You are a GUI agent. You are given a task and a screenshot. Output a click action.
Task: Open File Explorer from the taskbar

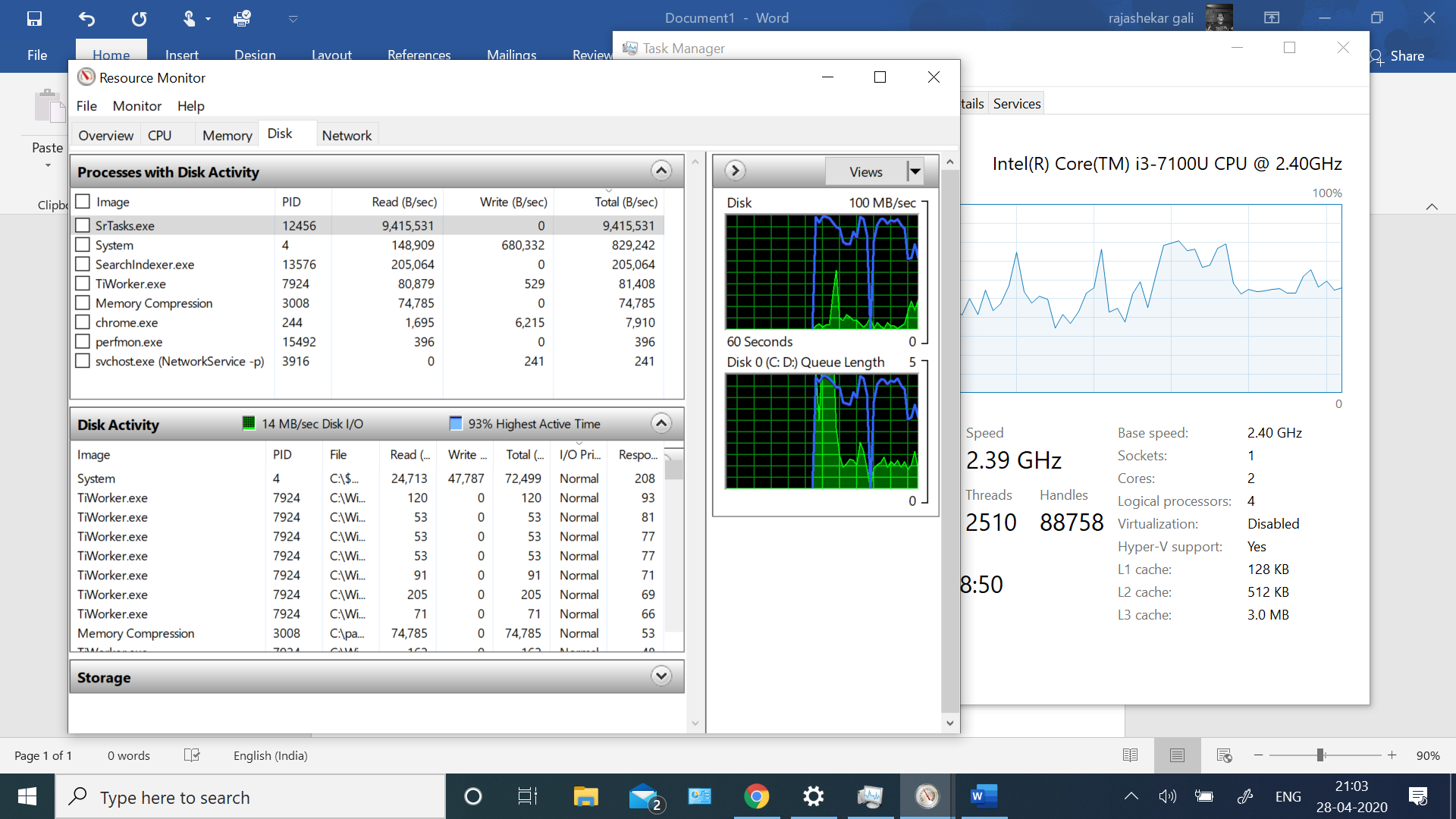pyautogui.click(x=585, y=796)
